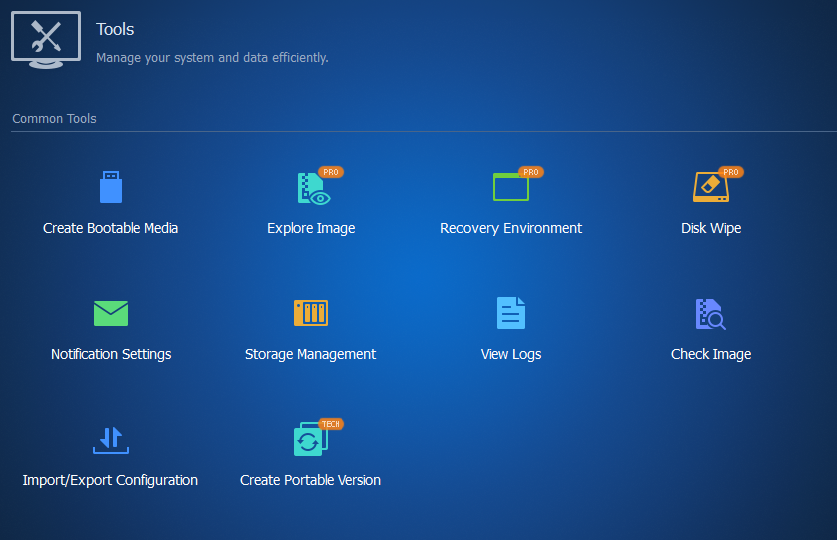The image size is (837, 540).
Task: Click the Tools page title
Action: pyautogui.click(x=115, y=29)
